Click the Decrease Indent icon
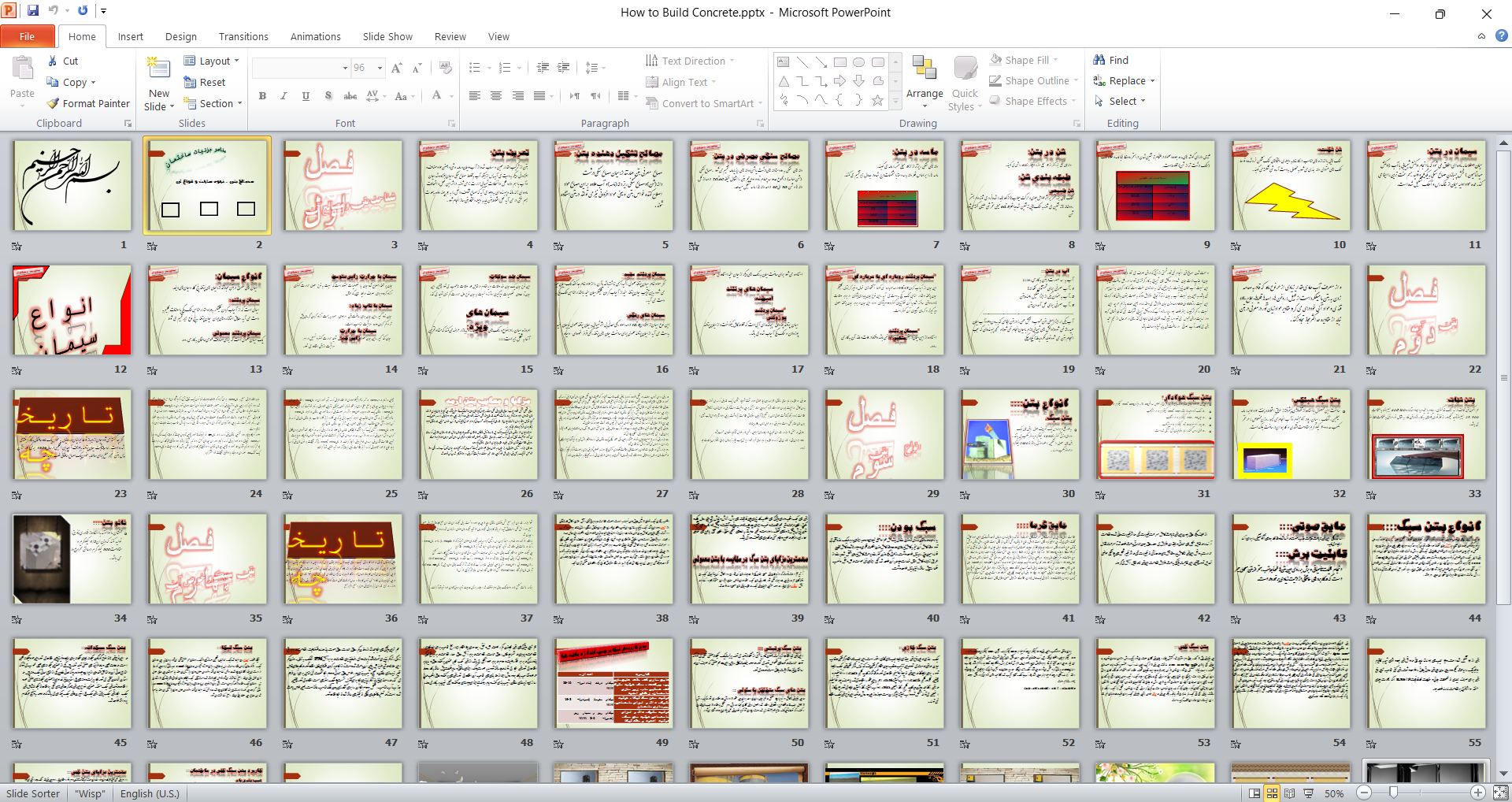Image resolution: width=1512 pixels, height=802 pixels. click(x=543, y=68)
